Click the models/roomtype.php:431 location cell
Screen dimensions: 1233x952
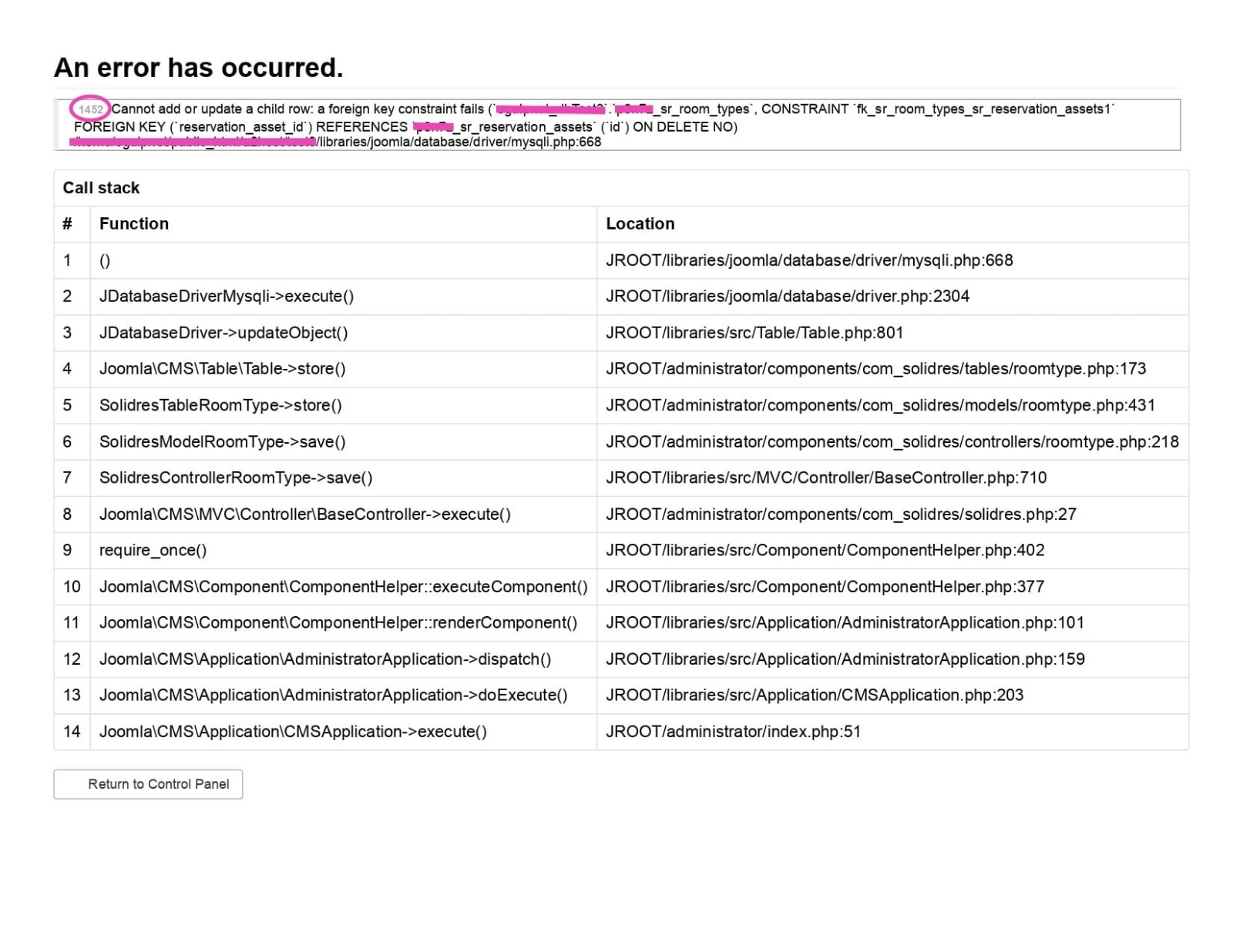coord(880,405)
